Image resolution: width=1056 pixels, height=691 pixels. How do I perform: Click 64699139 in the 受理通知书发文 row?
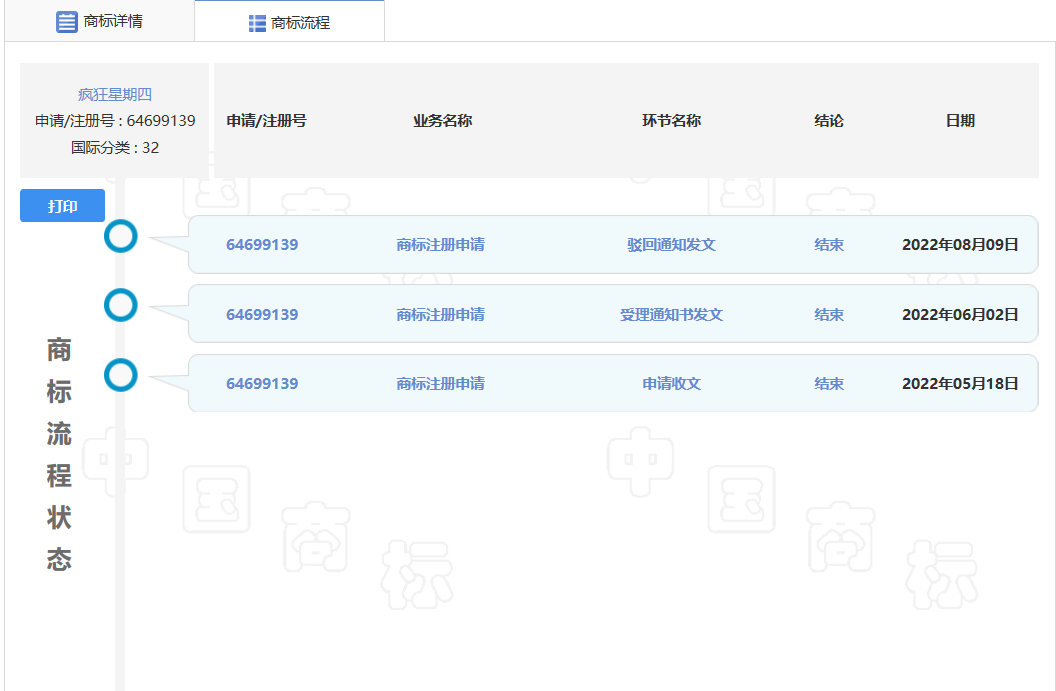coord(262,315)
